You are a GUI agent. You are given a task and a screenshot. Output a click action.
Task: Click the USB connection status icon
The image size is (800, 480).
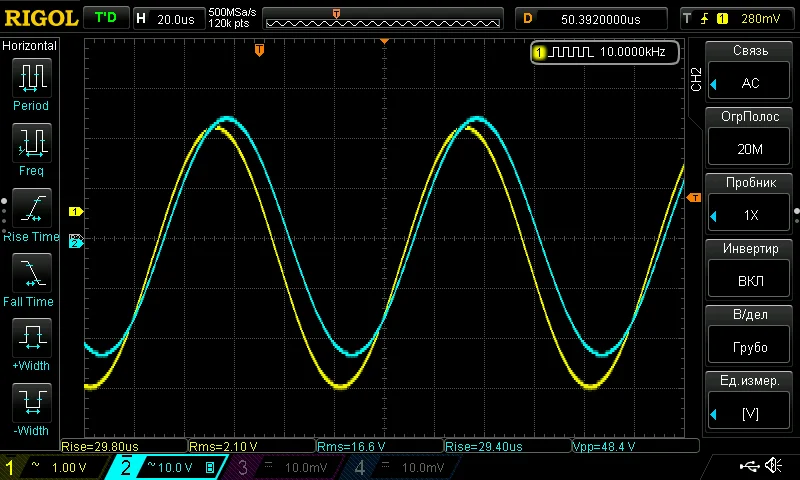pyautogui.click(x=749, y=465)
